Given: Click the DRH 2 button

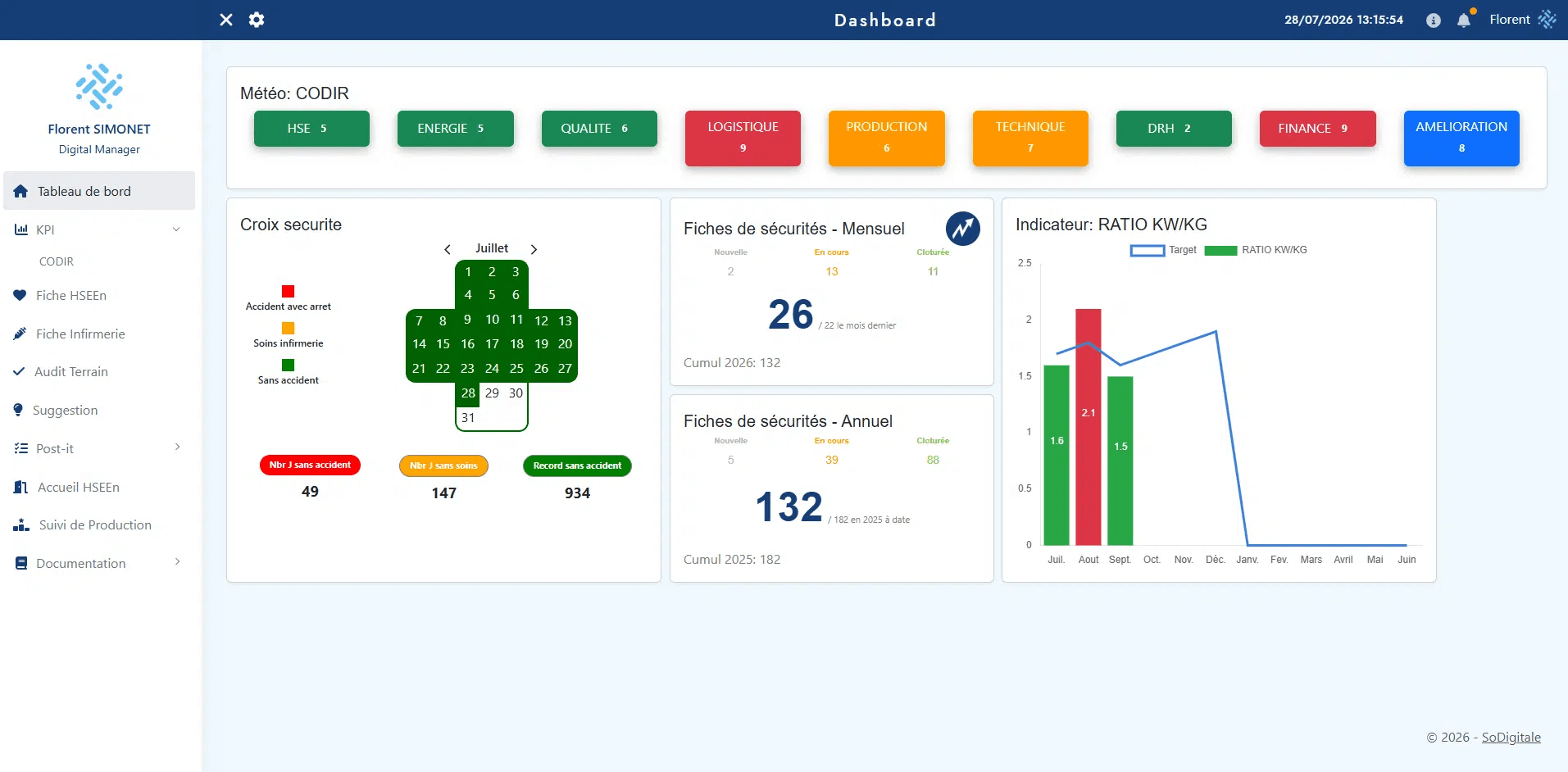Looking at the screenshot, I should coord(1174,129).
